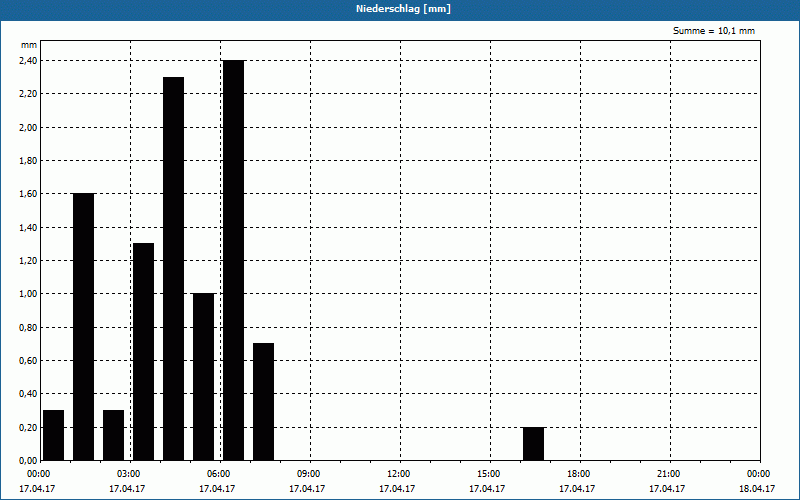
Task: Select the small bar before 18:00
Action: (534, 443)
